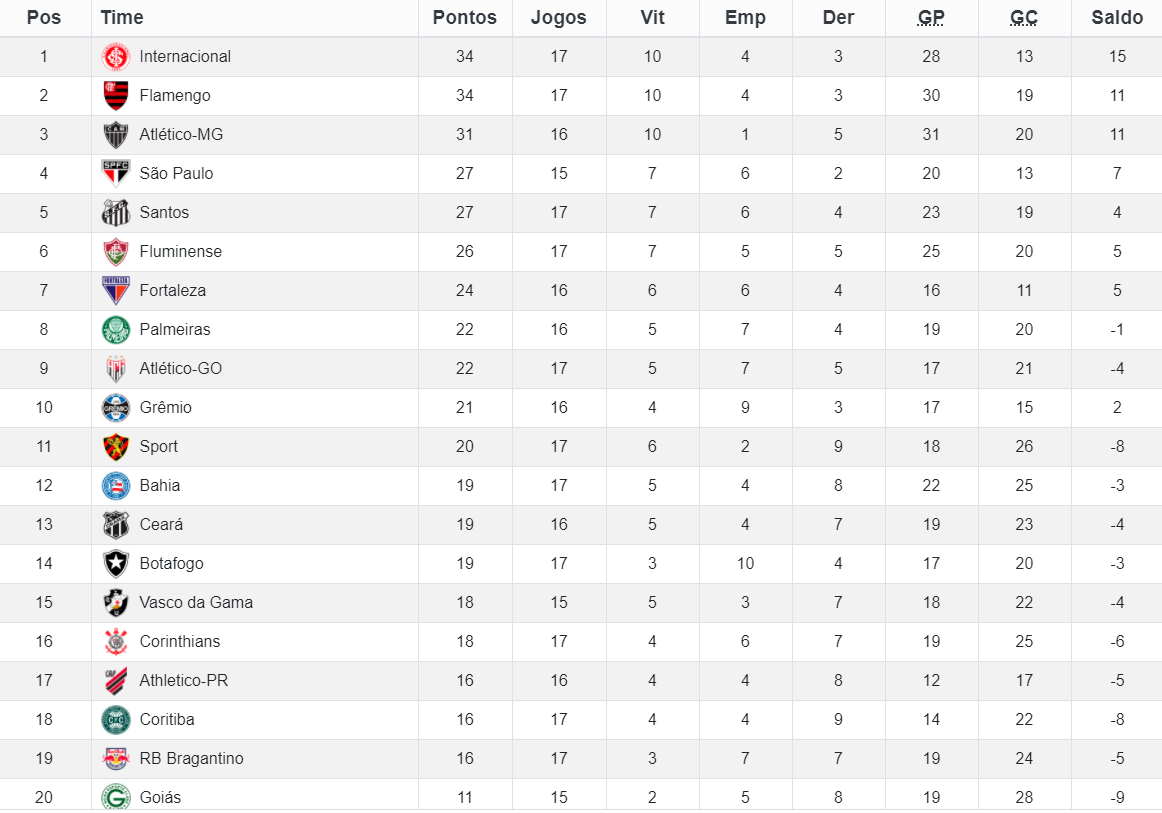Sort table by Pontos column header
This screenshot has height=813, width=1162.
(x=465, y=18)
